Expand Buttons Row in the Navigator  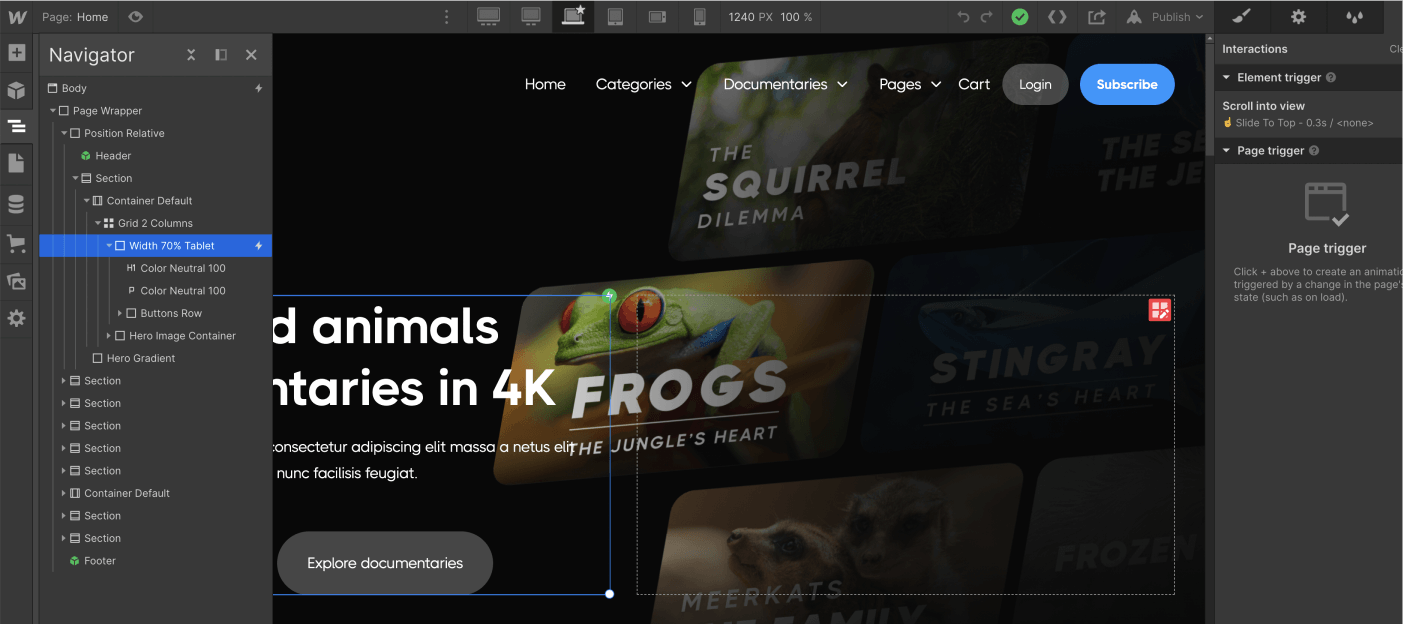pyautogui.click(x=120, y=312)
